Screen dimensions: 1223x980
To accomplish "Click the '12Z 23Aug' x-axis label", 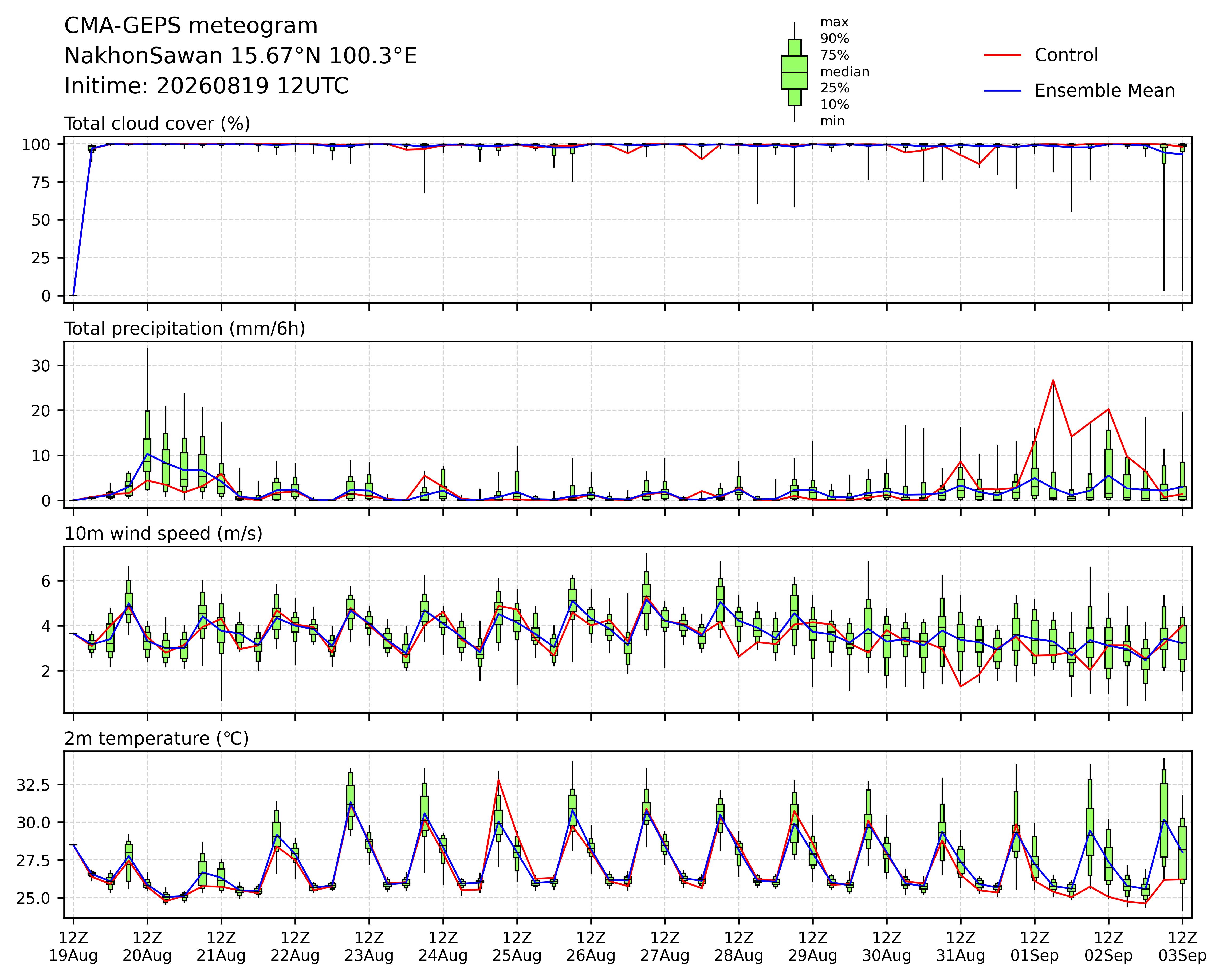I will (369, 947).
